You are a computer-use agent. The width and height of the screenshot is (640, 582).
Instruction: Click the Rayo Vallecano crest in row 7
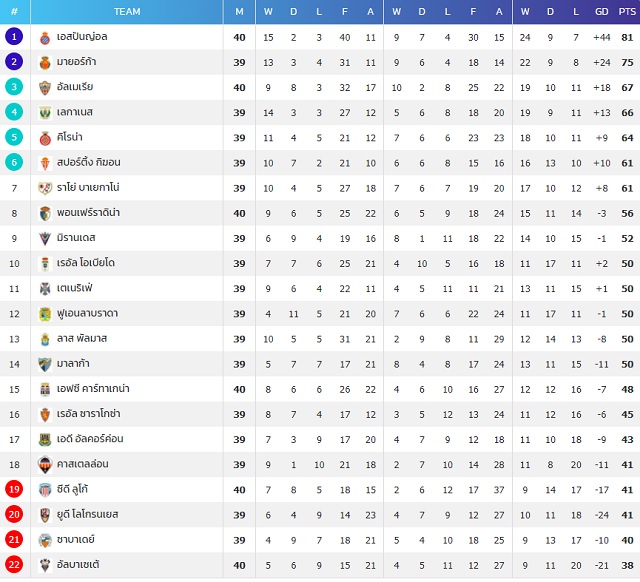click(x=45, y=188)
